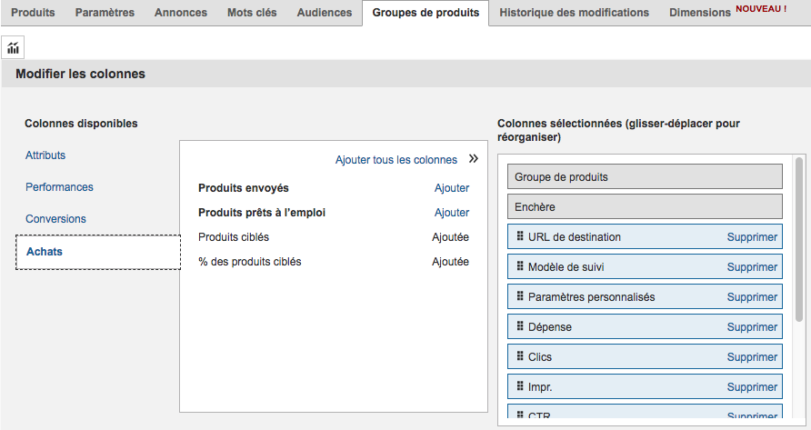Click the double-arrow icon next to Ajouter tous les colonnes
This screenshot has height=430, width=811.
click(474, 159)
